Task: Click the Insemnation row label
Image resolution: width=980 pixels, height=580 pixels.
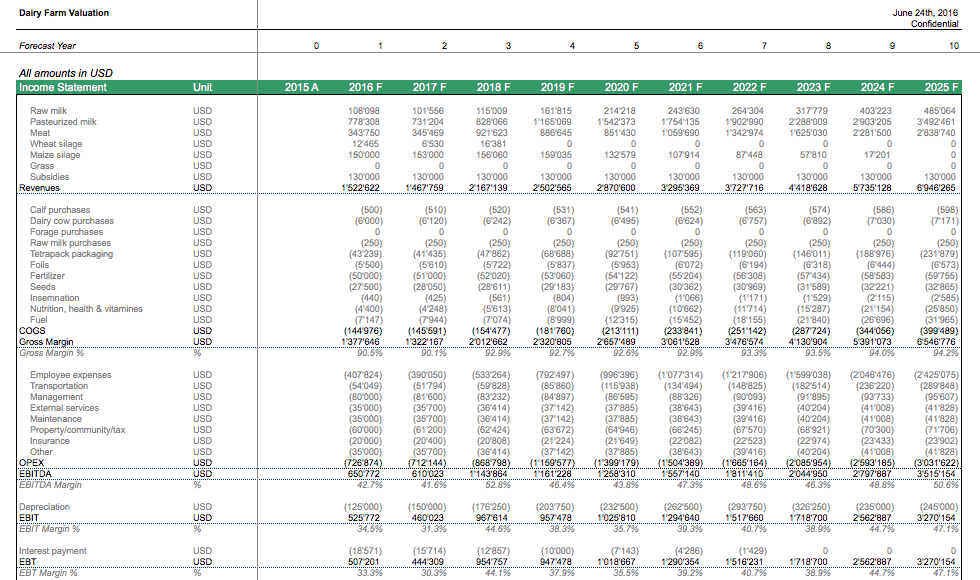Action: tap(54, 298)
